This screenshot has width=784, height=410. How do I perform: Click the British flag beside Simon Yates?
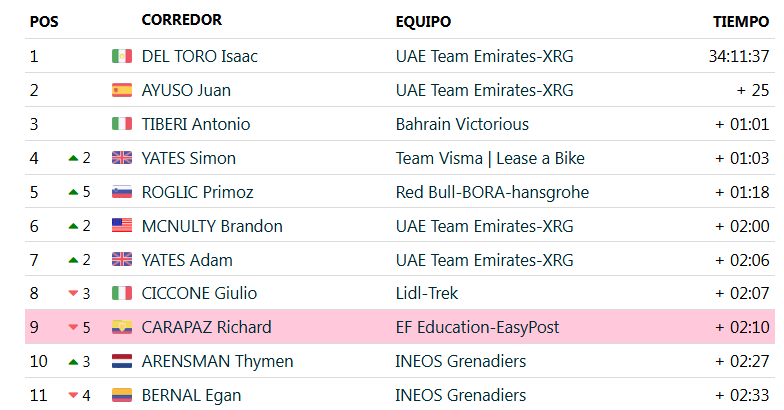pos(122,158)
